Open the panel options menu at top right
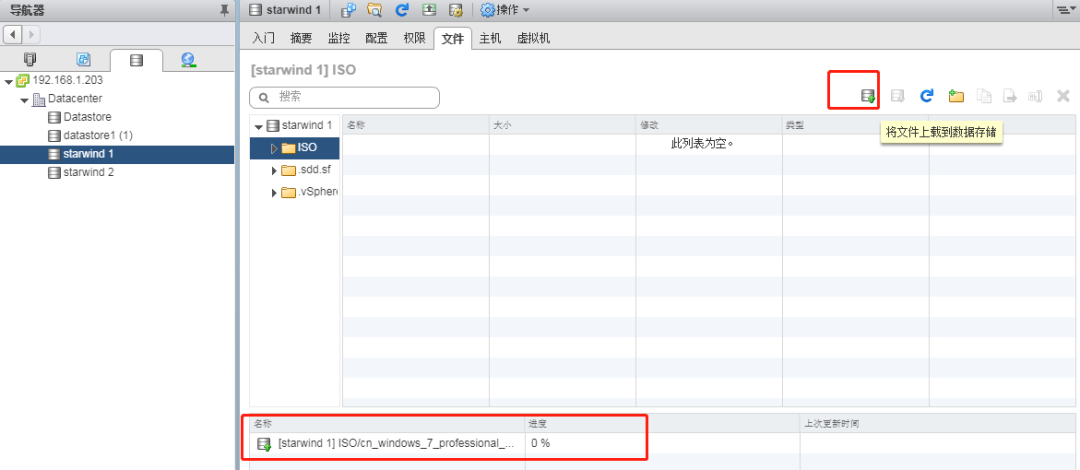Screen dimensions: 1080x470 coord(1066,10)
